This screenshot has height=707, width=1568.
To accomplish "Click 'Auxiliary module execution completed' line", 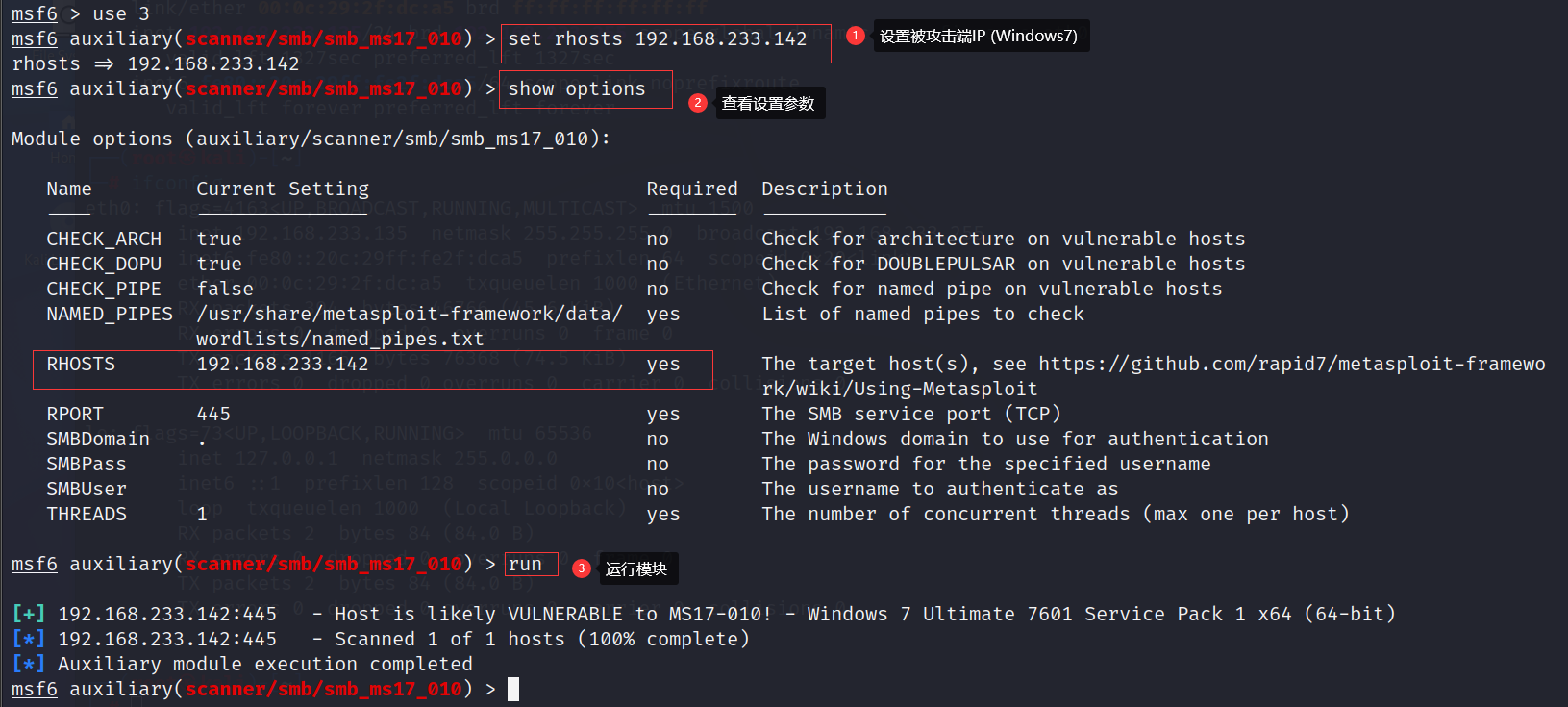I will (265, 665).
